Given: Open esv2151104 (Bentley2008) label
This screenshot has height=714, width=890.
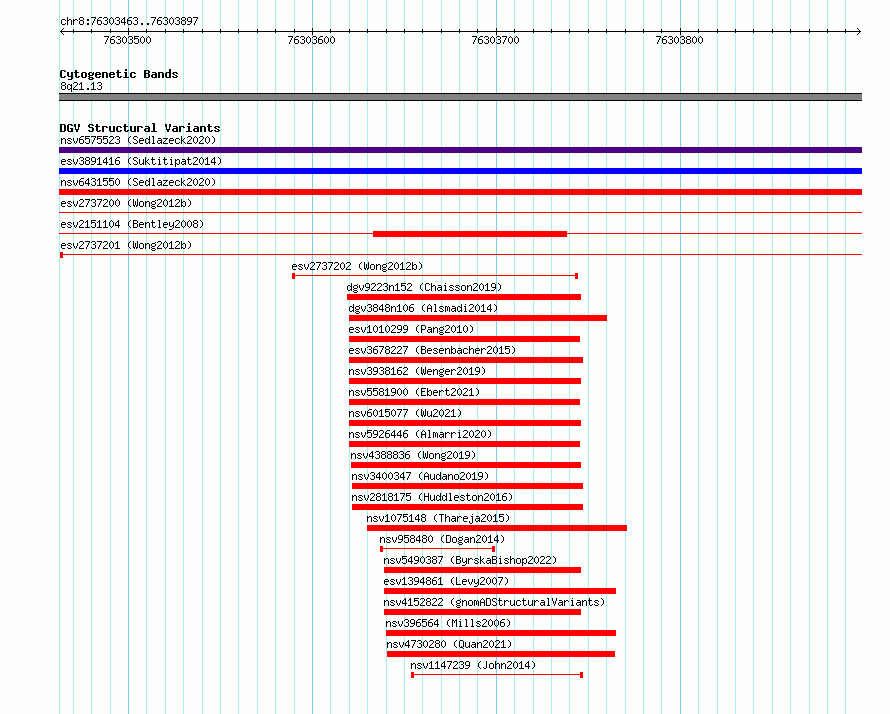Looking at the screenshot, I should coord(132,224).
